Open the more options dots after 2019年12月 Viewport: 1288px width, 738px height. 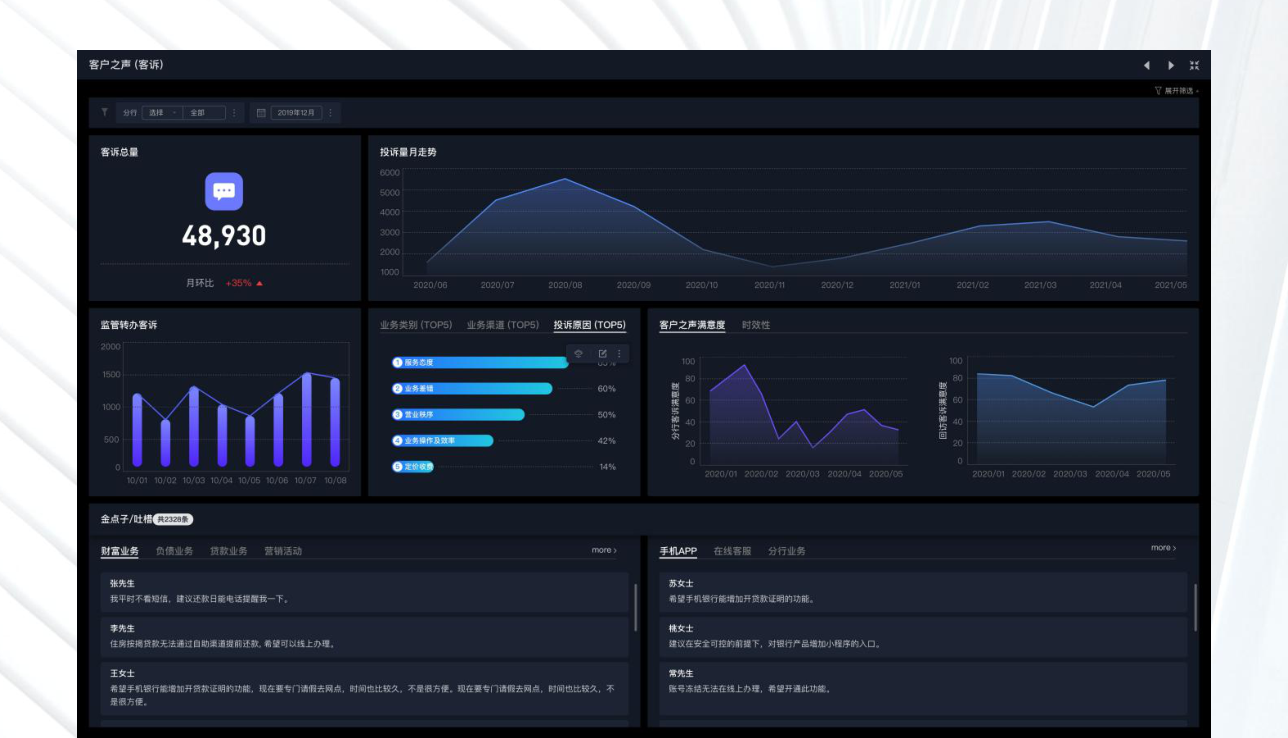click(330, 113)
